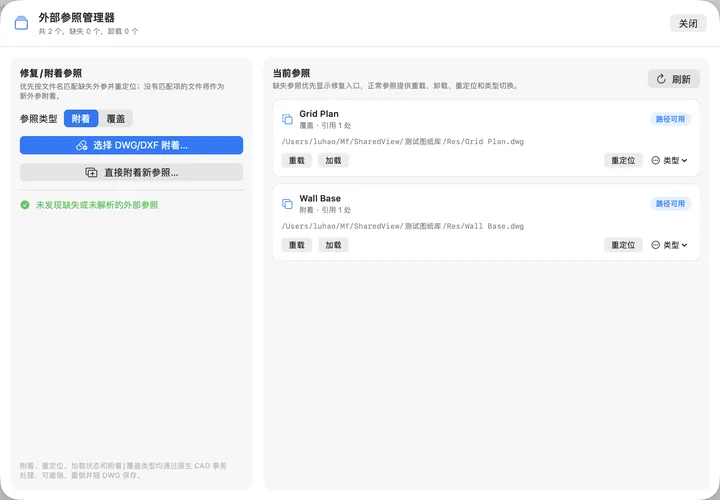Click the external reference manager title icon
The image size is (720, 500).
21,22
